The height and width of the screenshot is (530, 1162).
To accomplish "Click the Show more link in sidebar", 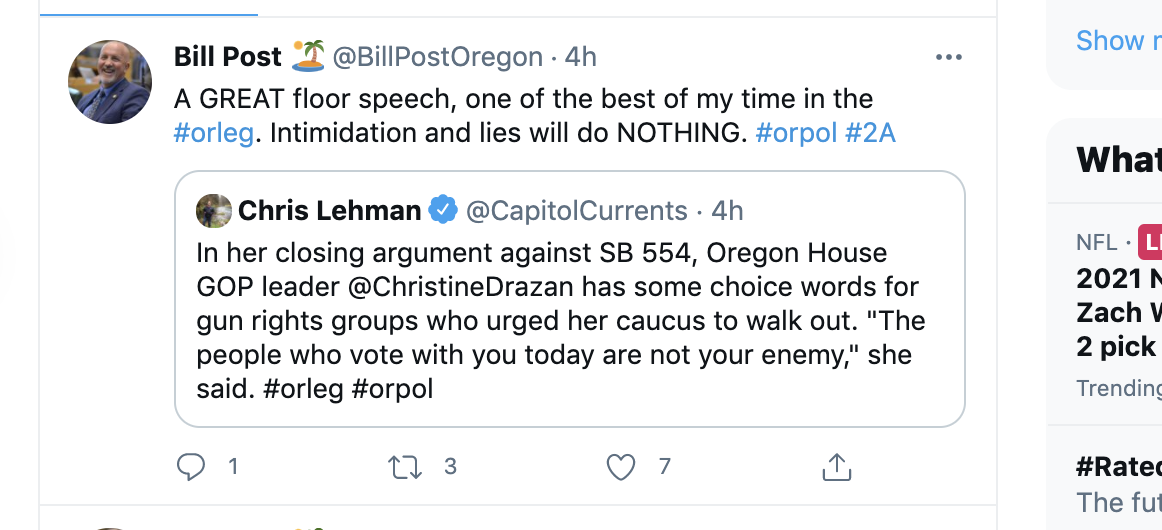I will [x=1117, y=41].
